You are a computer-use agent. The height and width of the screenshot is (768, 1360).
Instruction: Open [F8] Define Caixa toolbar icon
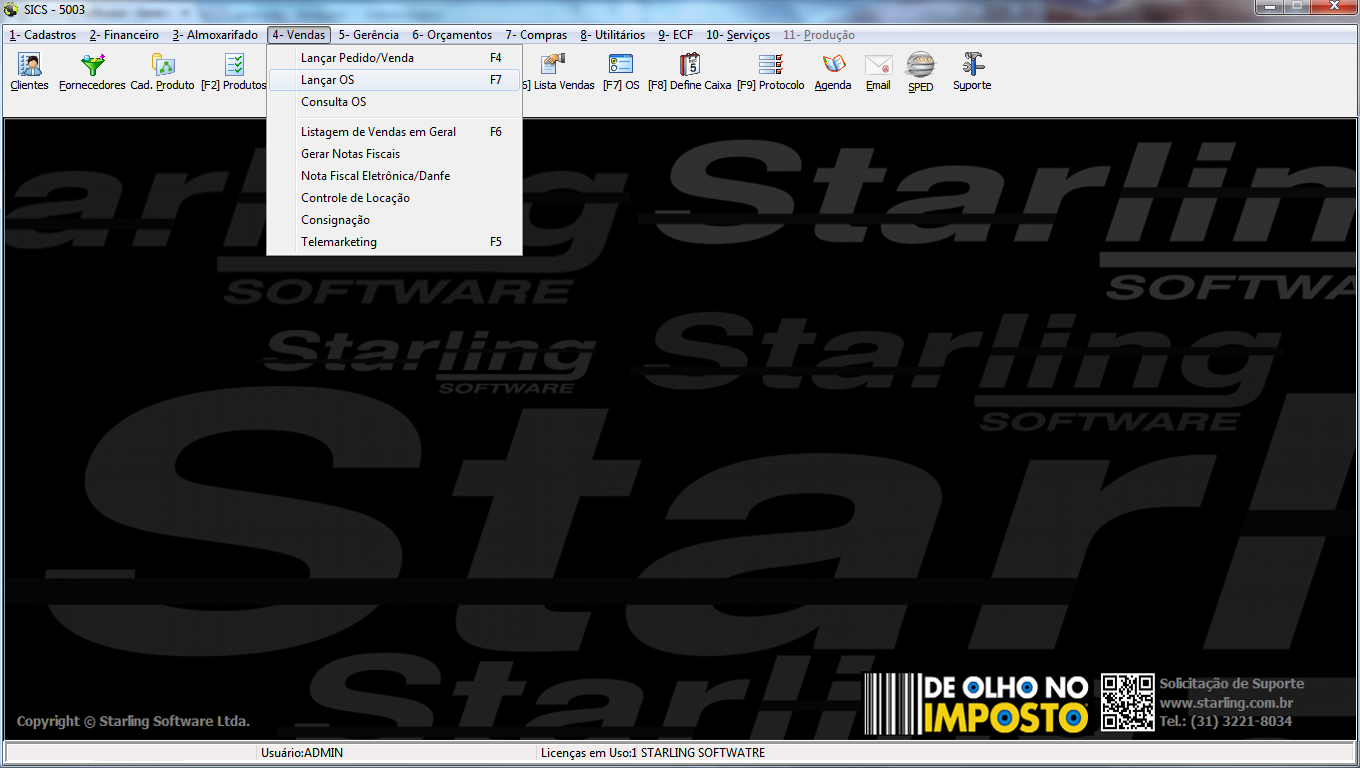690,73
